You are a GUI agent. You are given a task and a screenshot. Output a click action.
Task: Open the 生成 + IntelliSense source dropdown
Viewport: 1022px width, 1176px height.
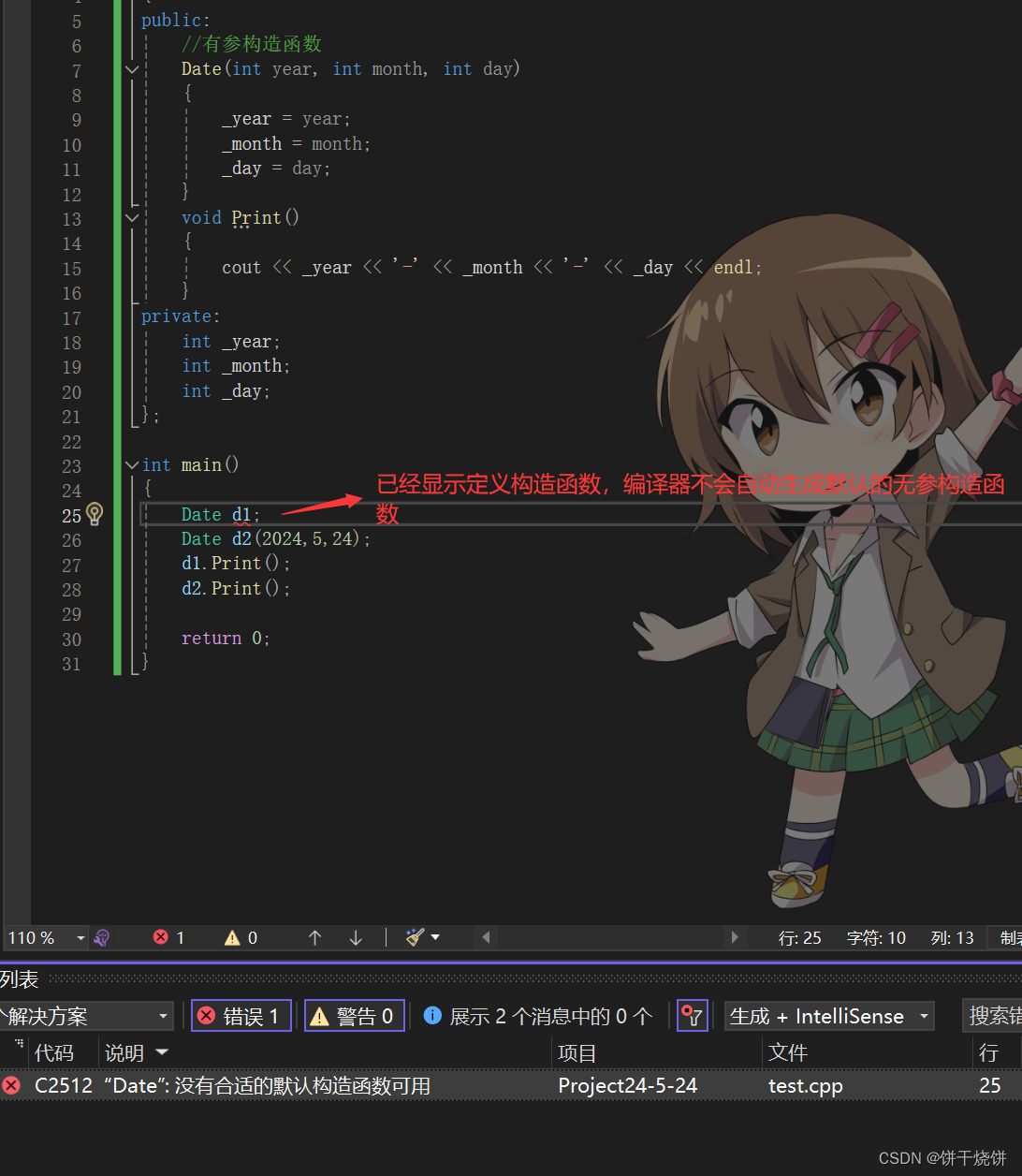tap(829, 1016)
